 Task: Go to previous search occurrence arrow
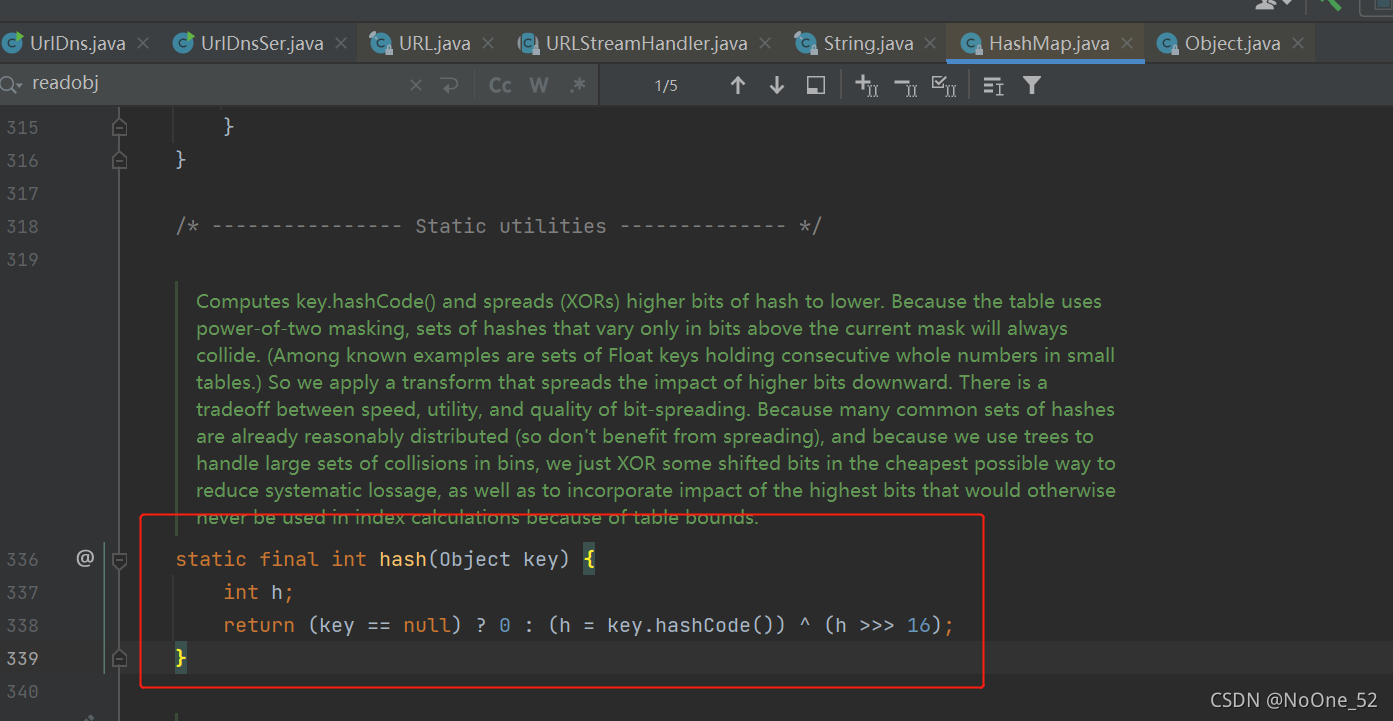(x=738, y=86)
